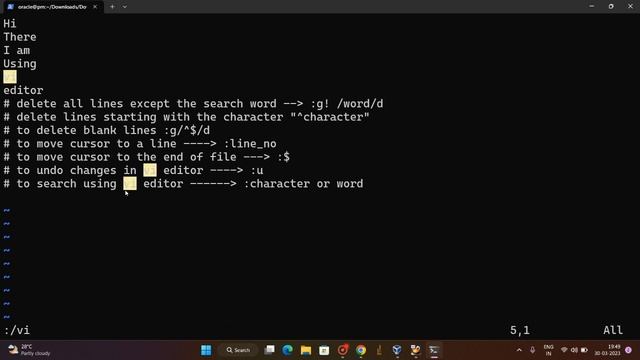Click highlighted vi in the search using line

130,184
